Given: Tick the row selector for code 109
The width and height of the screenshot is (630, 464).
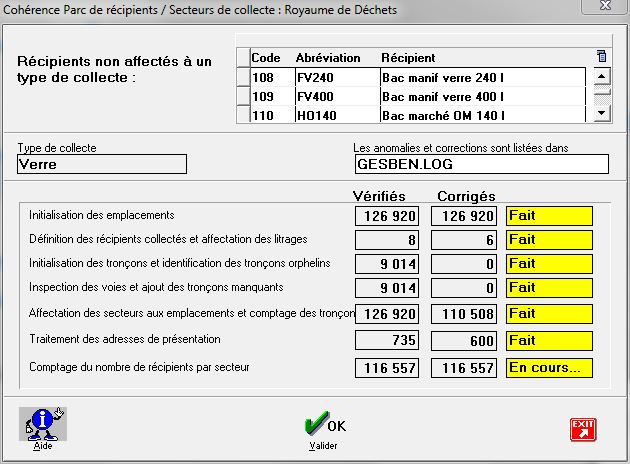Looking at the screenshot, I should click(x=242, y=96).
